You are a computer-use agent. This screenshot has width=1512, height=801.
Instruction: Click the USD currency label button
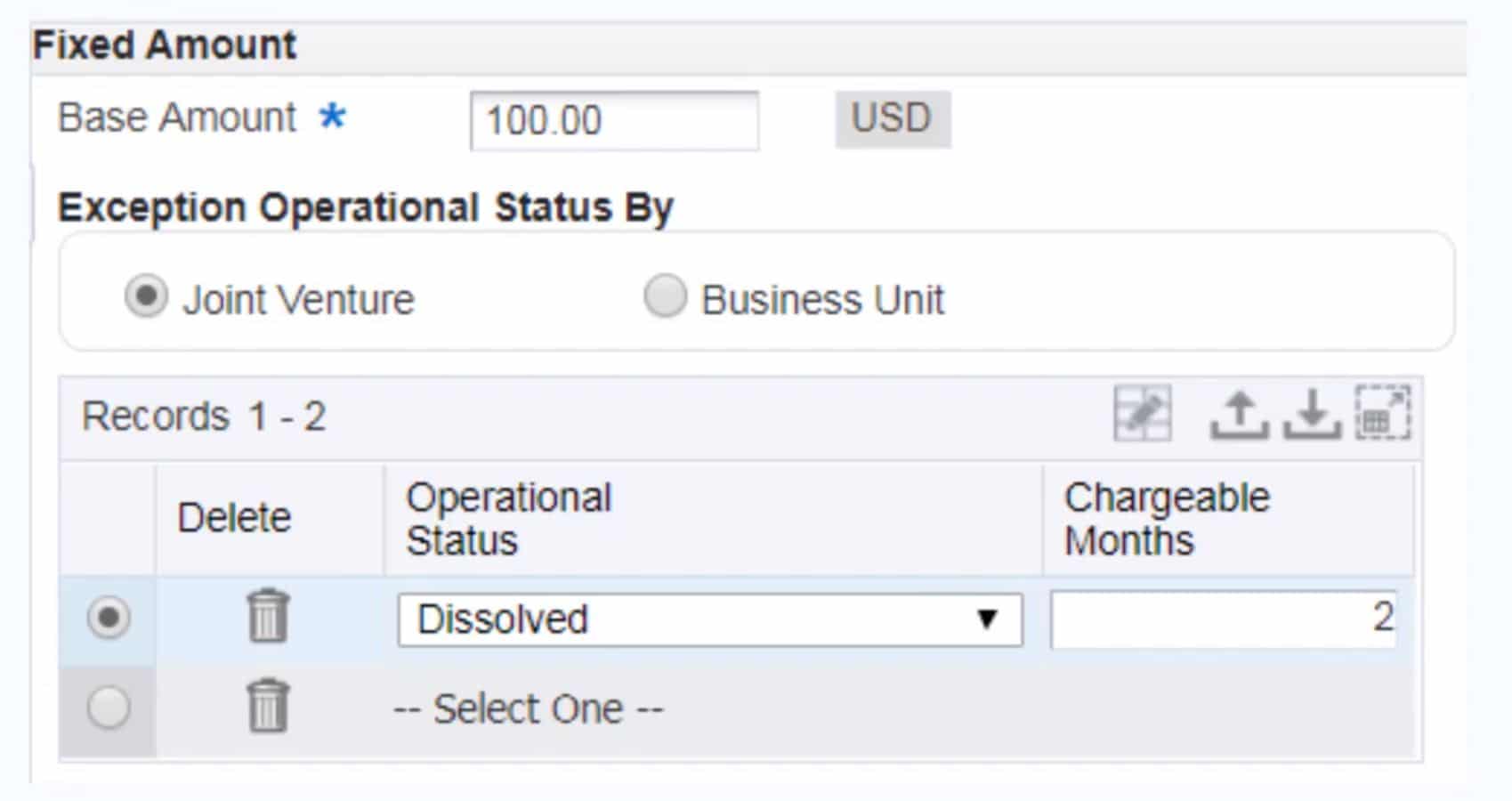point(892,118)
